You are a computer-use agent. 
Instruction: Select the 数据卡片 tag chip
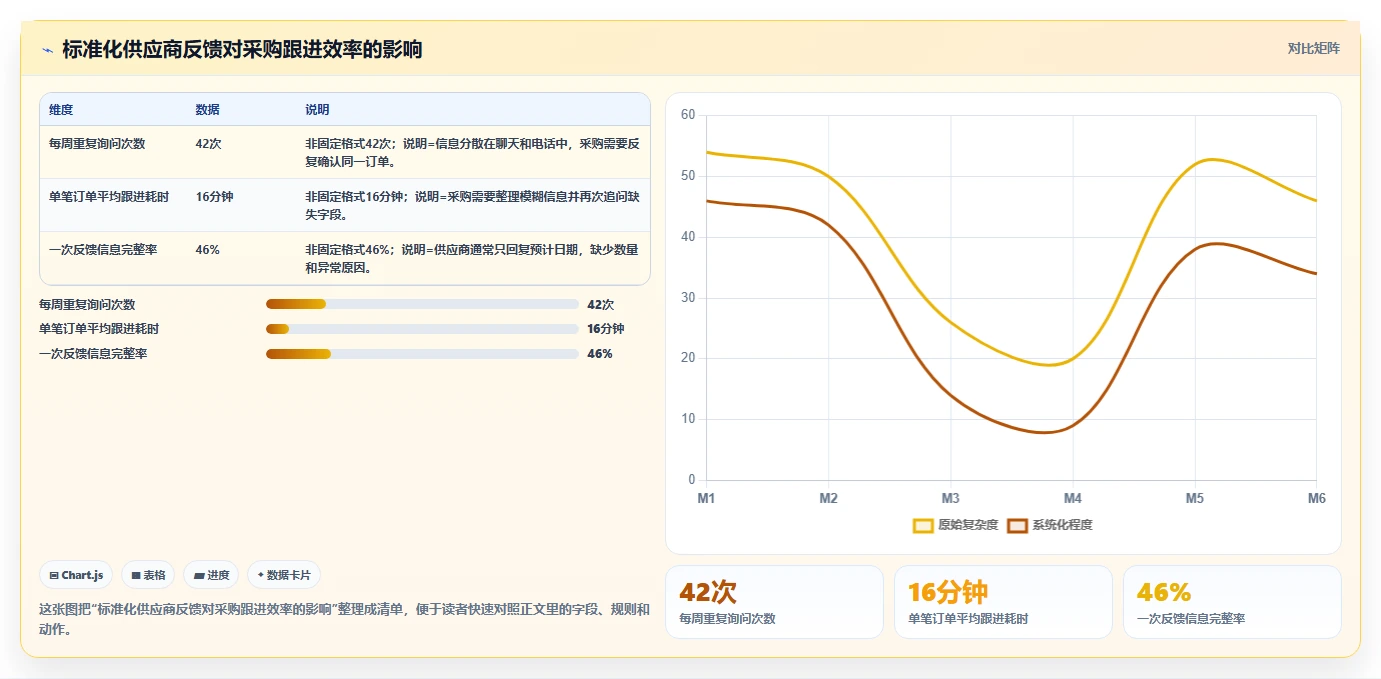[x=284, y=575]
